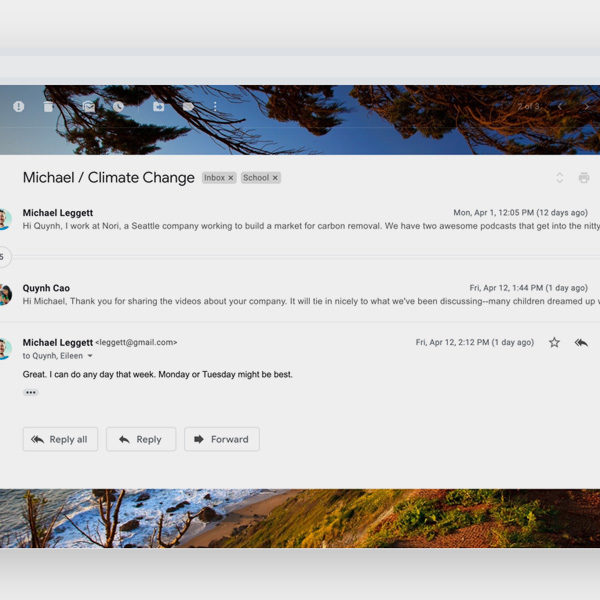Screen dimensions: 600x600
Task: Remove the Inbox label from conversation
Action: tap(231, 178)
